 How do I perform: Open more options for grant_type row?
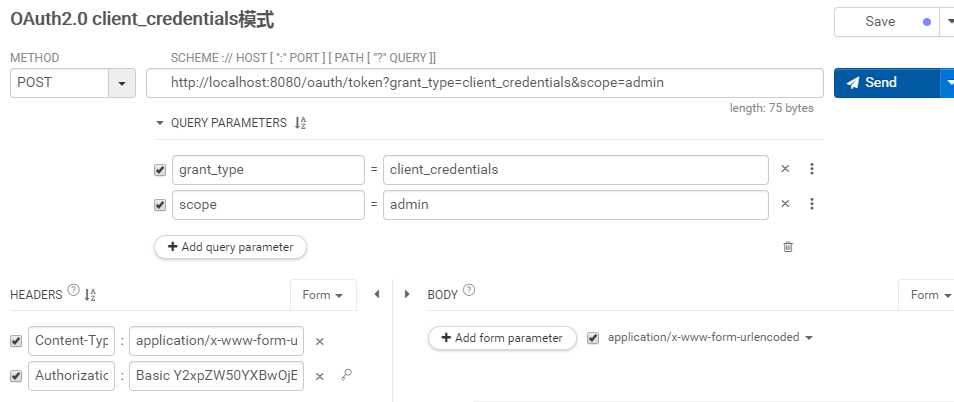click(x=811, y=169)
